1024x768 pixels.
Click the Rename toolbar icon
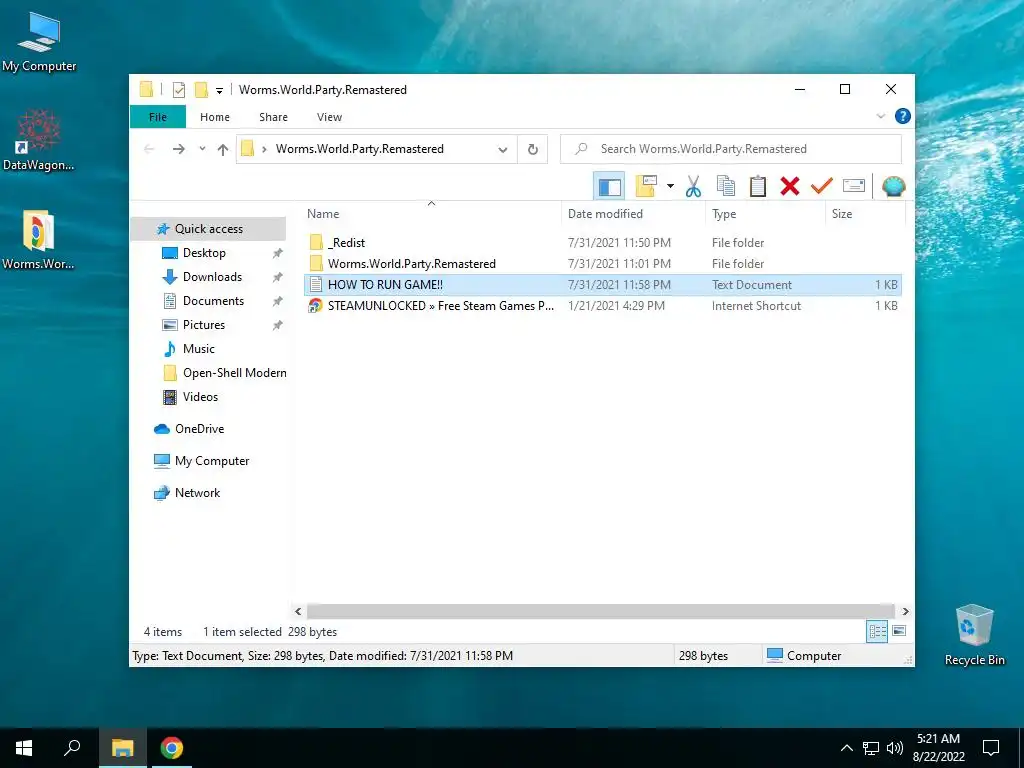tap(854, 186)
